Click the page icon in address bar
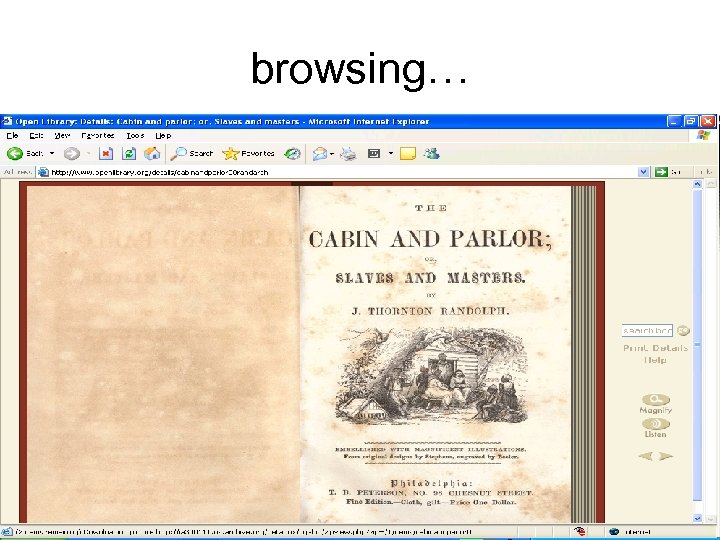 click(43, 172)
